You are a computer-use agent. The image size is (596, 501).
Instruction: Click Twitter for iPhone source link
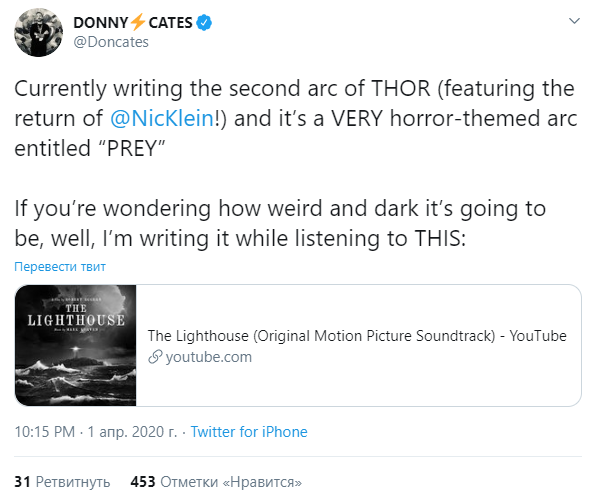pos(249,431)
